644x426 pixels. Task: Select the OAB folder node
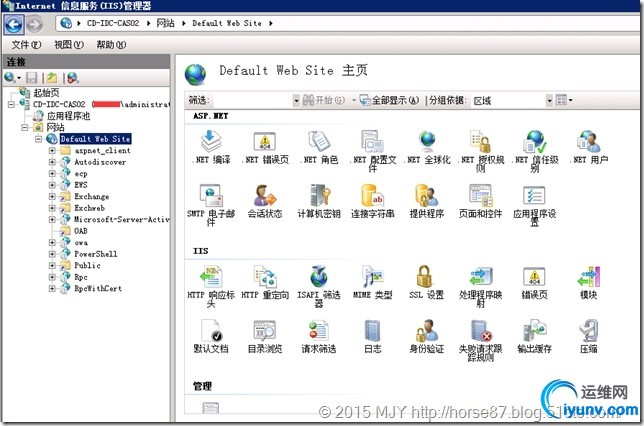(81, 231)
